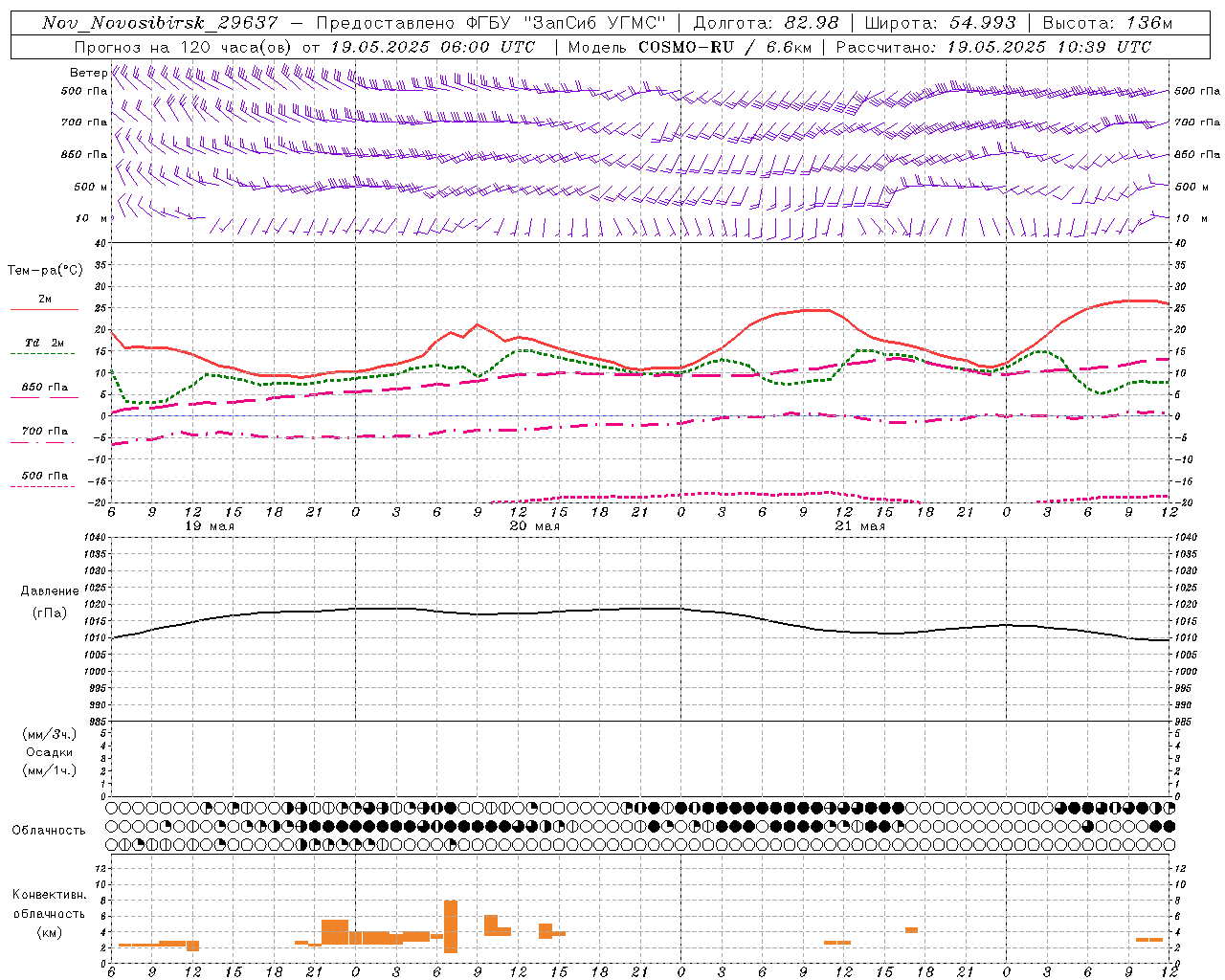Image resolution: width=1225 pixels, height=980 pixels.
Task: Select the 700 гПа temperature legend entry
Action: point(44,432)
